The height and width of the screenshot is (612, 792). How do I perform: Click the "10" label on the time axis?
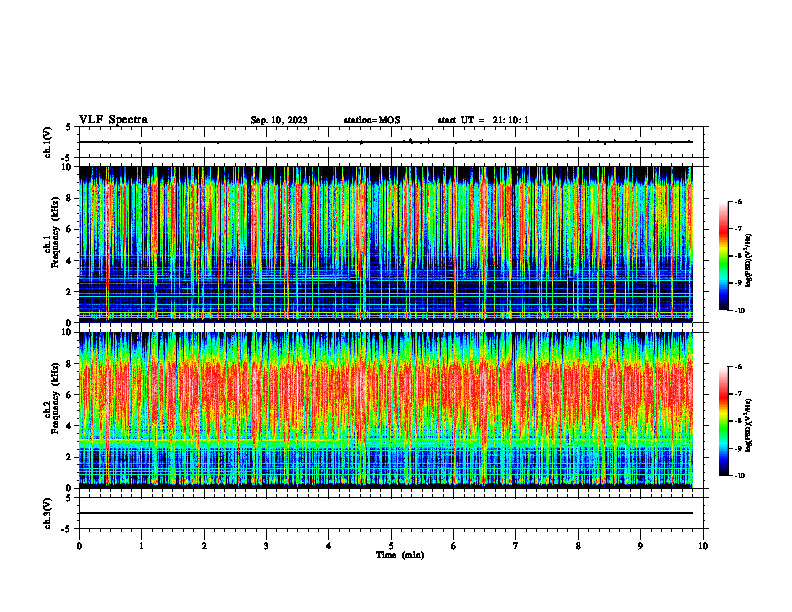(x=703, y=546)
